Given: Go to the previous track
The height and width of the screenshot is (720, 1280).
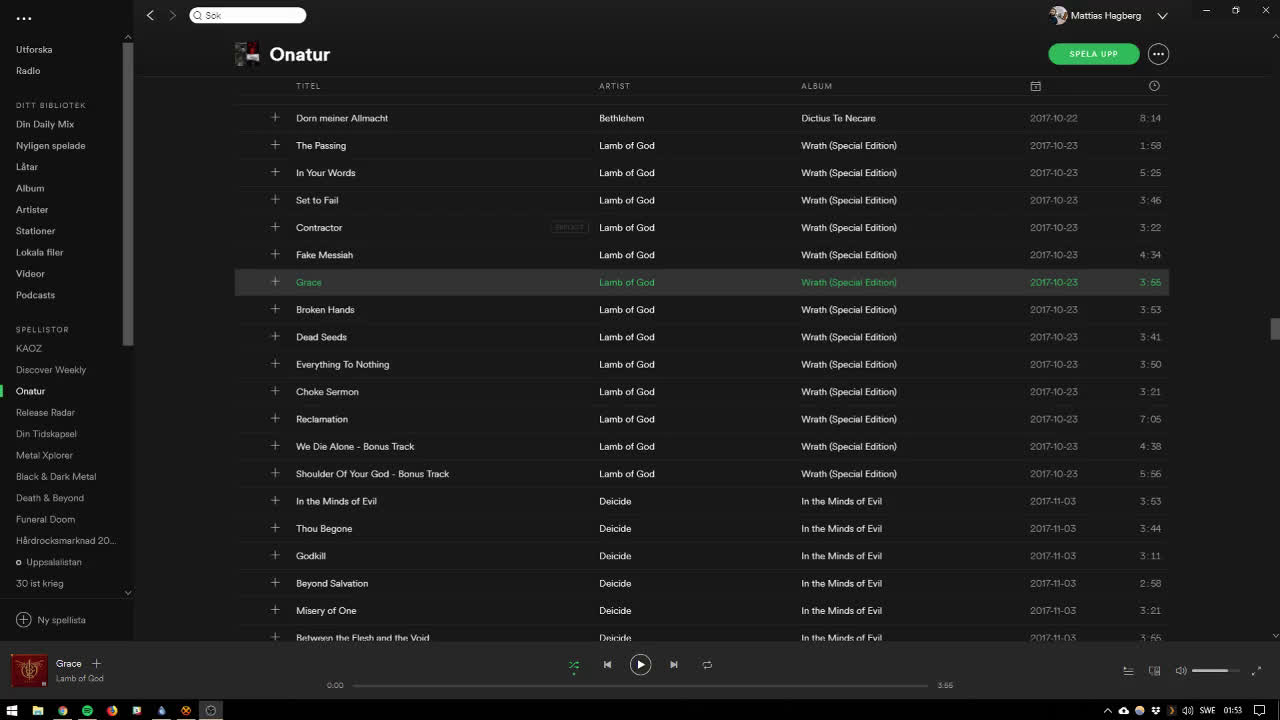Looking at the screenshot, I should click(607, 665).
